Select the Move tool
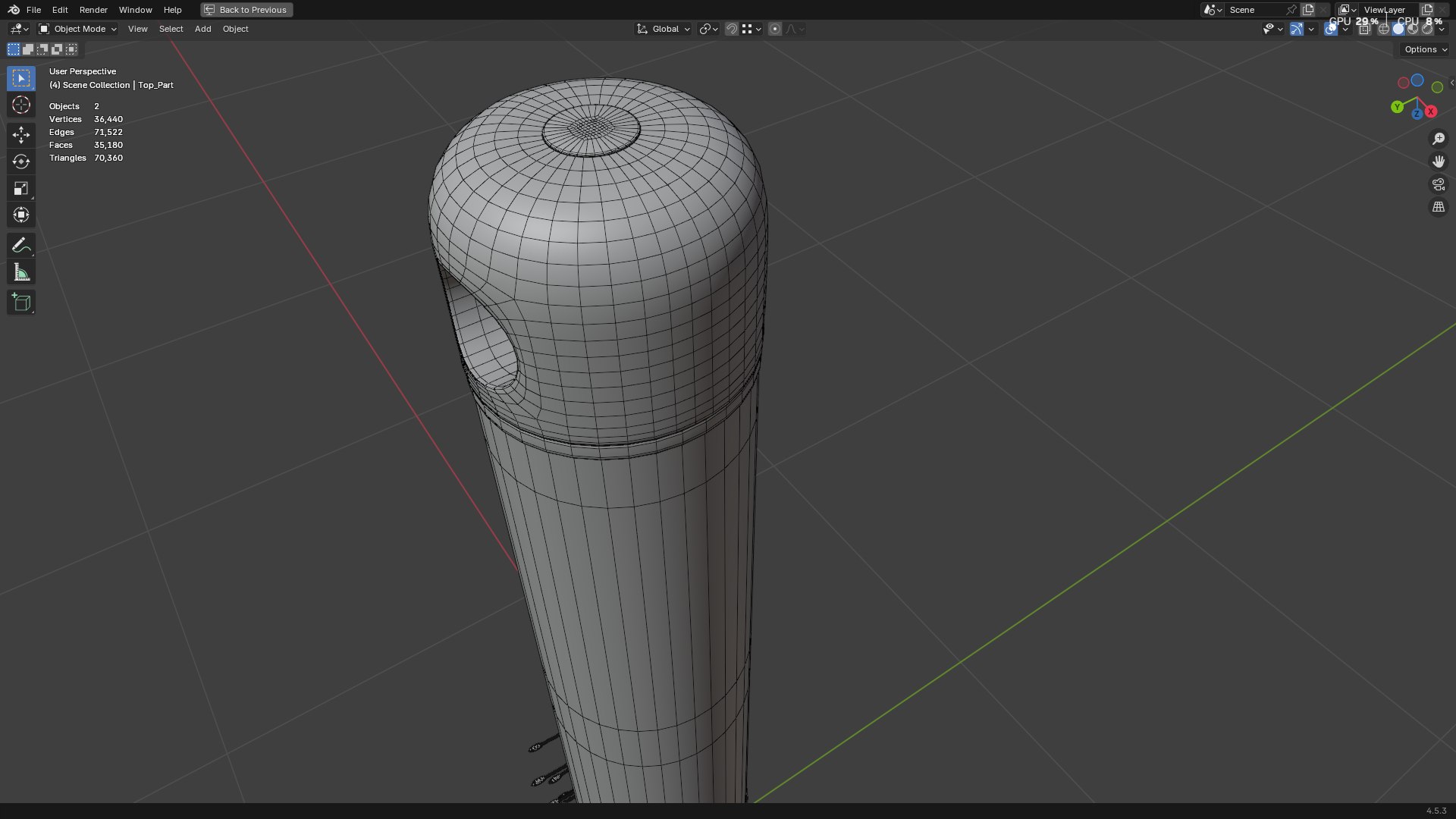The image size is (1456, 819). [21, 135]
